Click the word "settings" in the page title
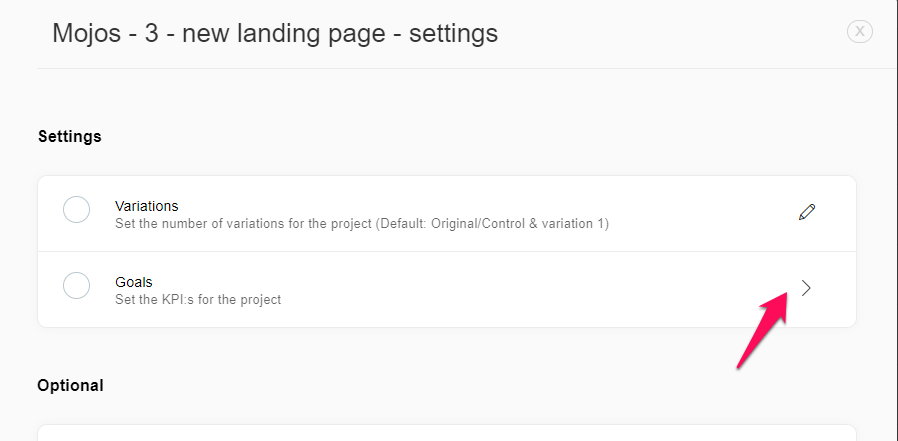 click(454, 33)
